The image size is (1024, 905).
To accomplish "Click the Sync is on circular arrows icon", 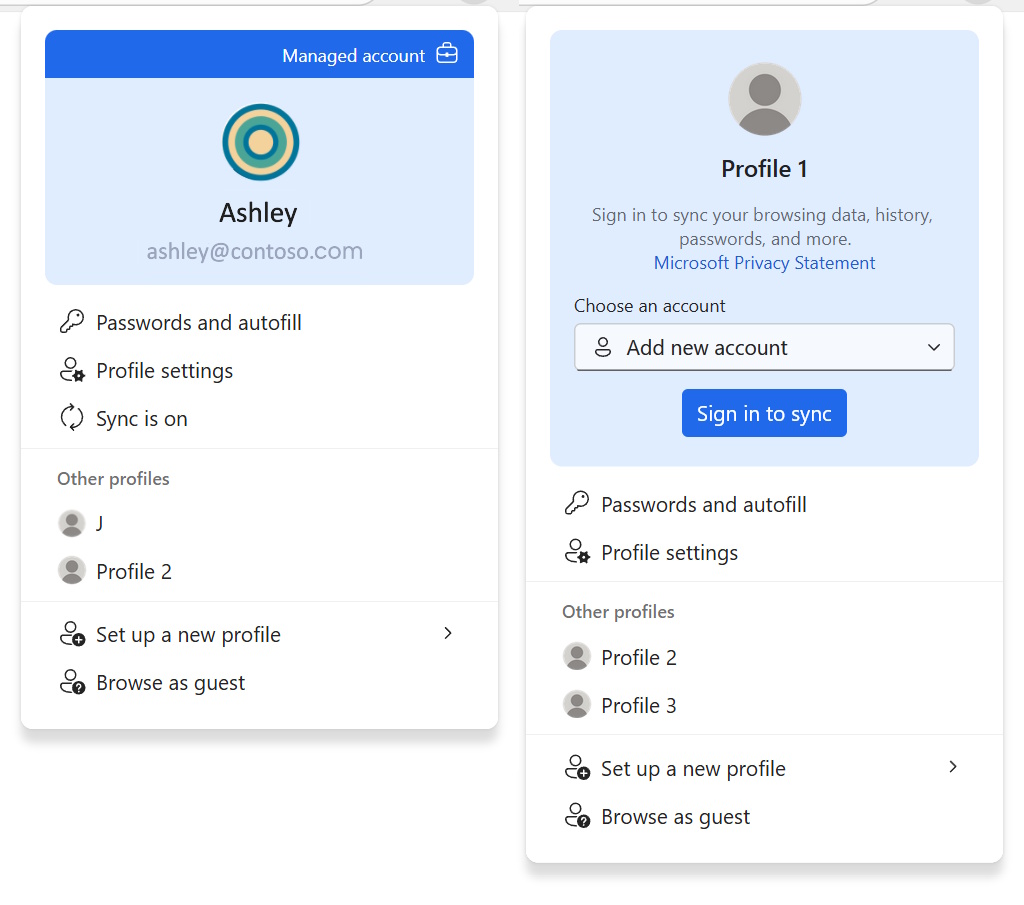I will pyautogui.click(x=72, y=418).
